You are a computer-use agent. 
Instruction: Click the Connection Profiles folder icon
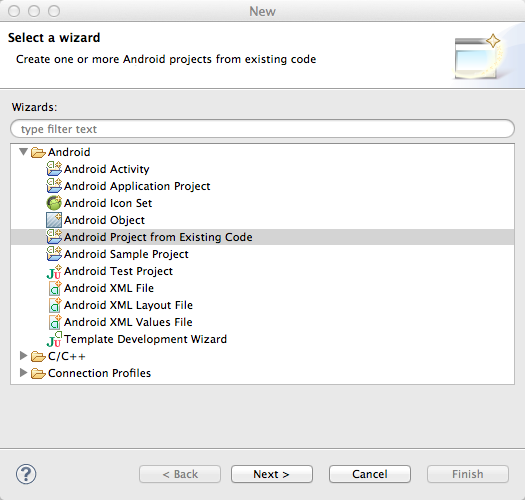click(38, 373)
